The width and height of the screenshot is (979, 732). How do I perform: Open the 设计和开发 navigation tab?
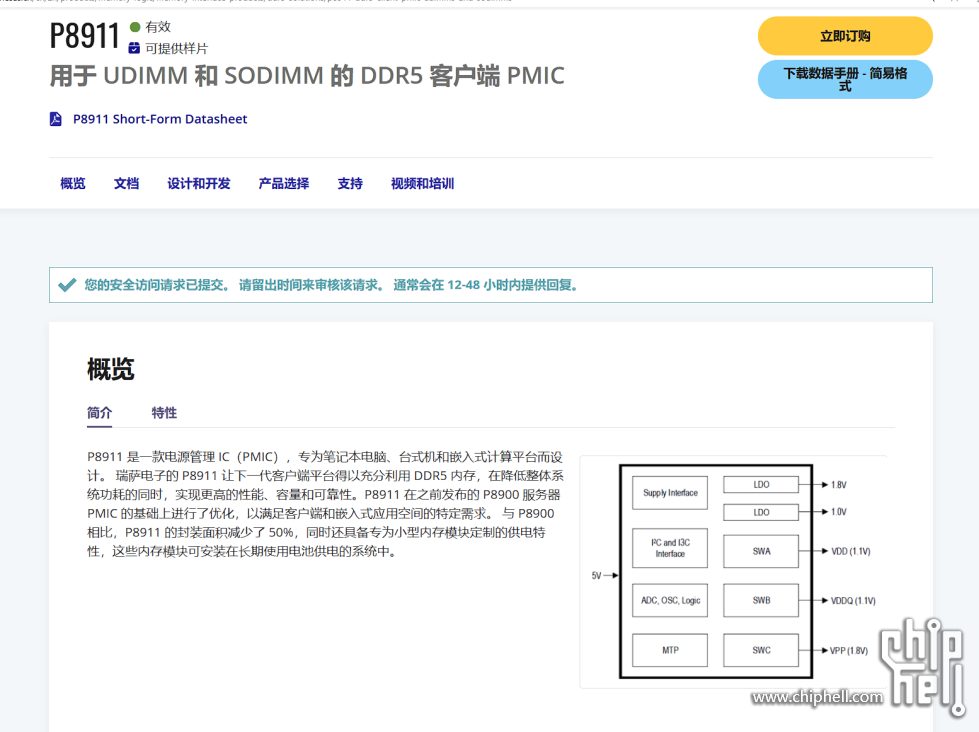[x=199, y=183]
